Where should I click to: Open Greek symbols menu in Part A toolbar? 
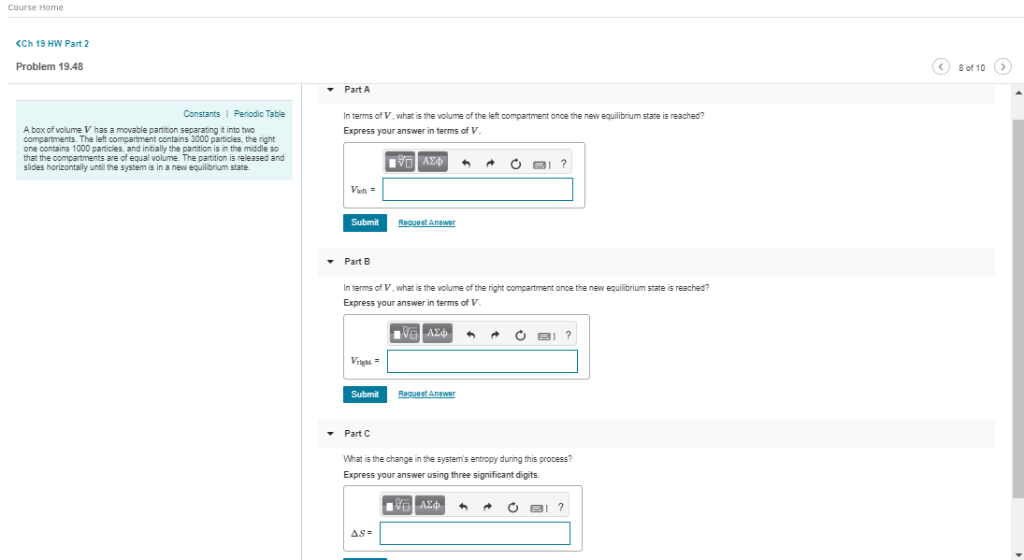tap(432, 162)
